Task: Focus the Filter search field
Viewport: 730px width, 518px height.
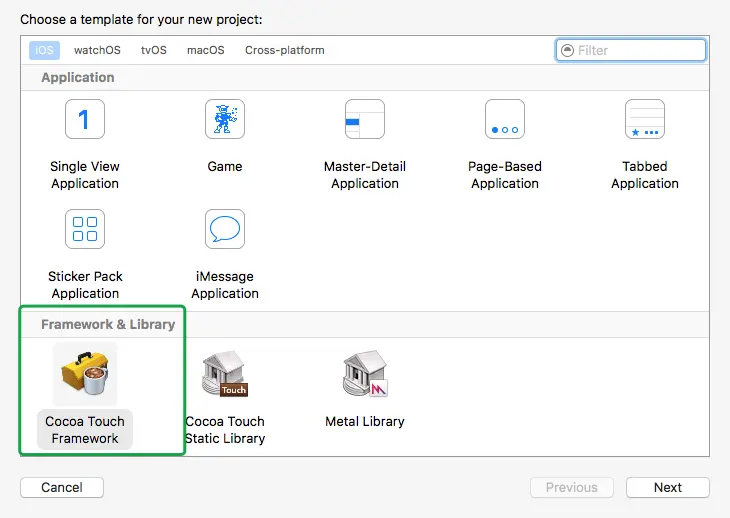Action: click(x=631, y=50)
